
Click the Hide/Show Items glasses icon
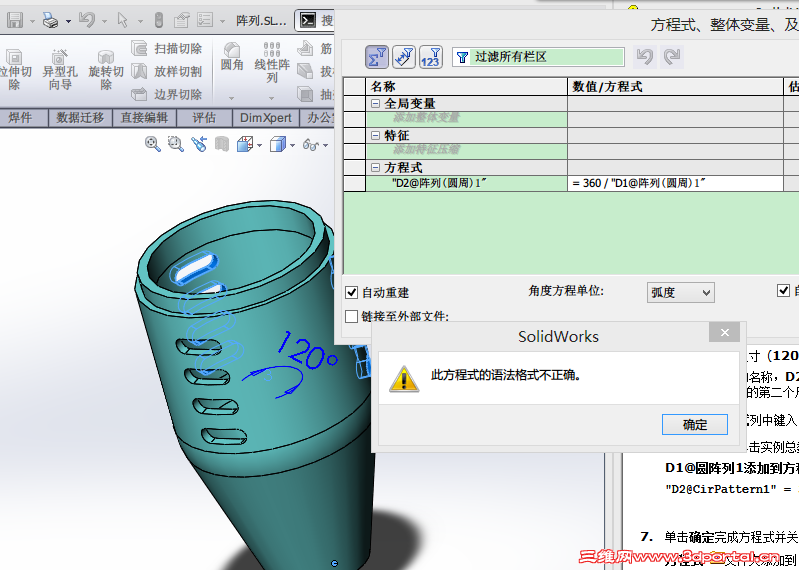coord(311,145)
